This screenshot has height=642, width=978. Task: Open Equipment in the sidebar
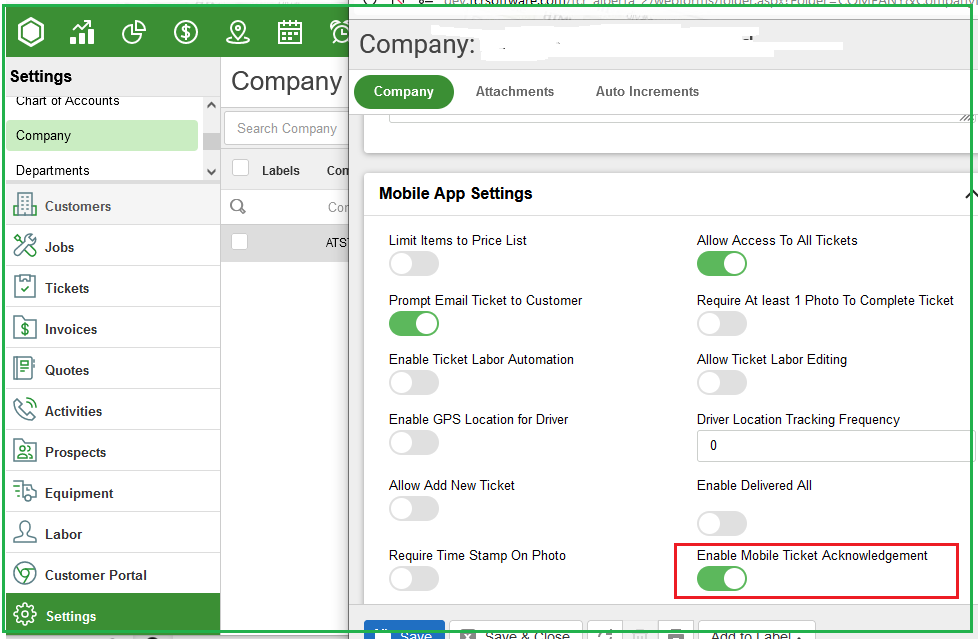click(113, 493)
